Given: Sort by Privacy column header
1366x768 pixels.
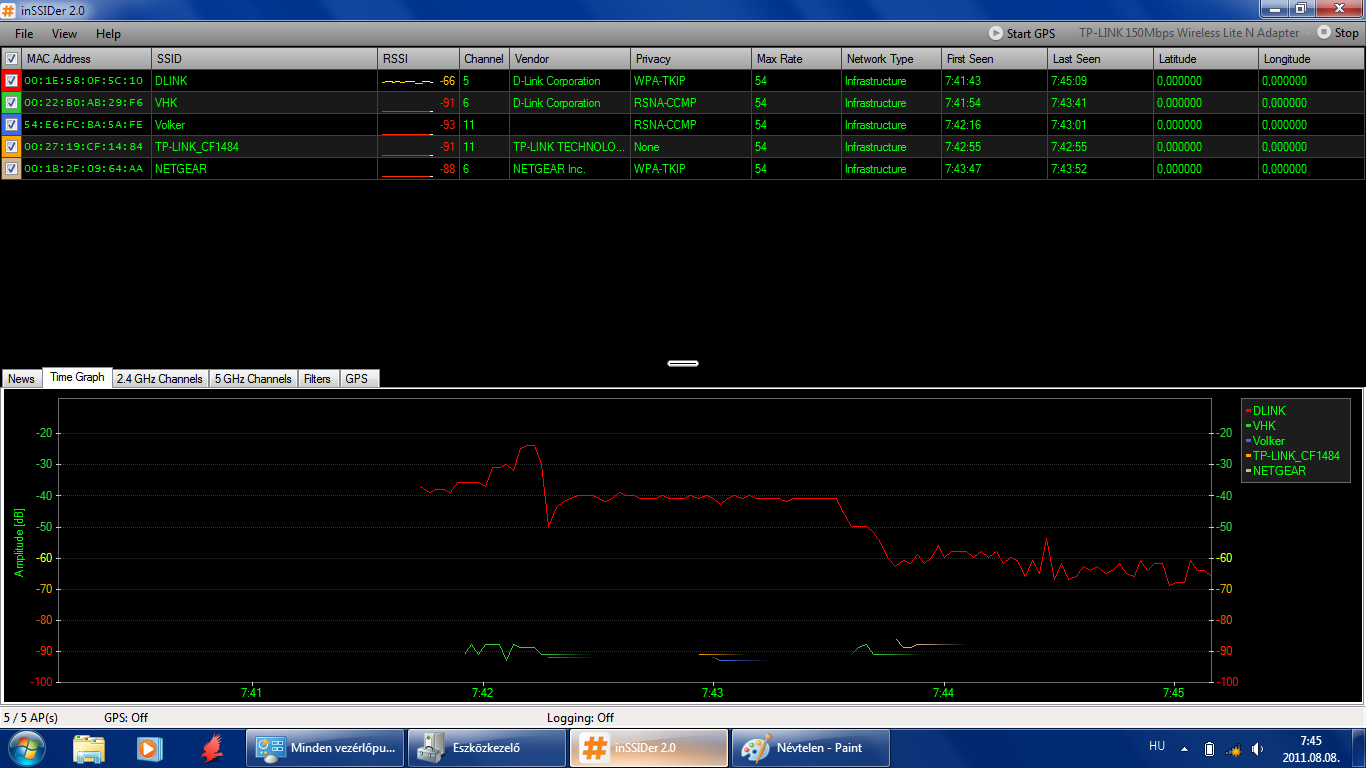Looking at the screenshot, I should [691, 59].
